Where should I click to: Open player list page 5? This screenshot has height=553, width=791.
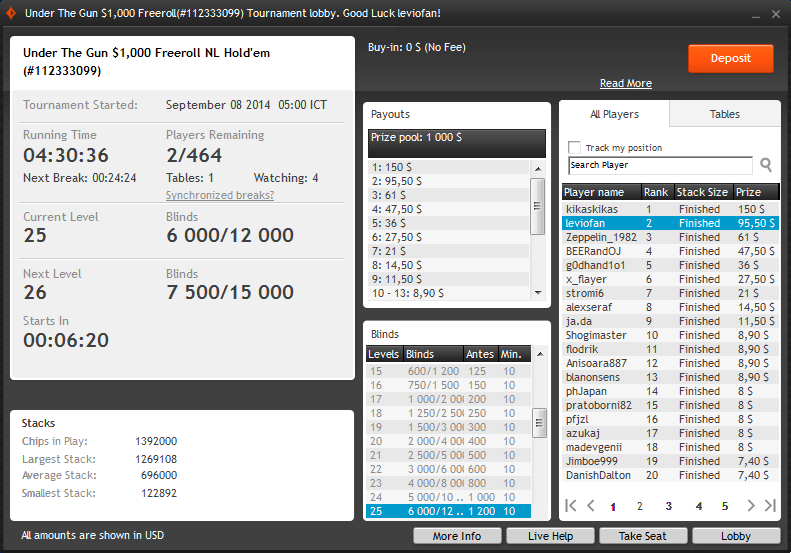[x=725, y=506]
